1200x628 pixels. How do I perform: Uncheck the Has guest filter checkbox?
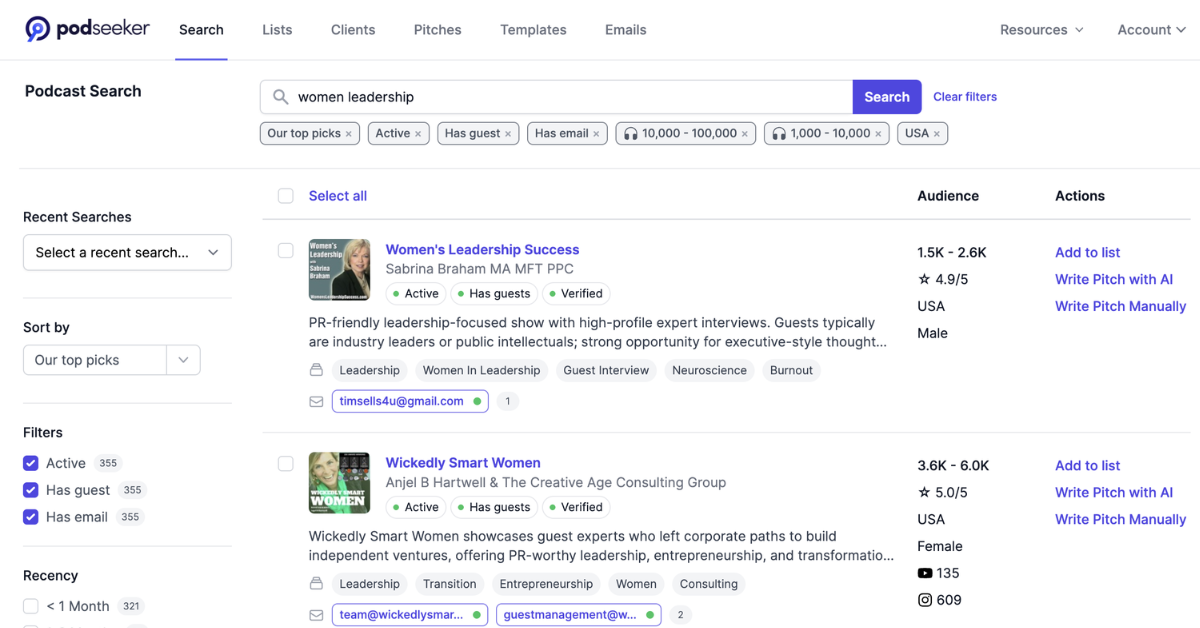tap(31, 490)
